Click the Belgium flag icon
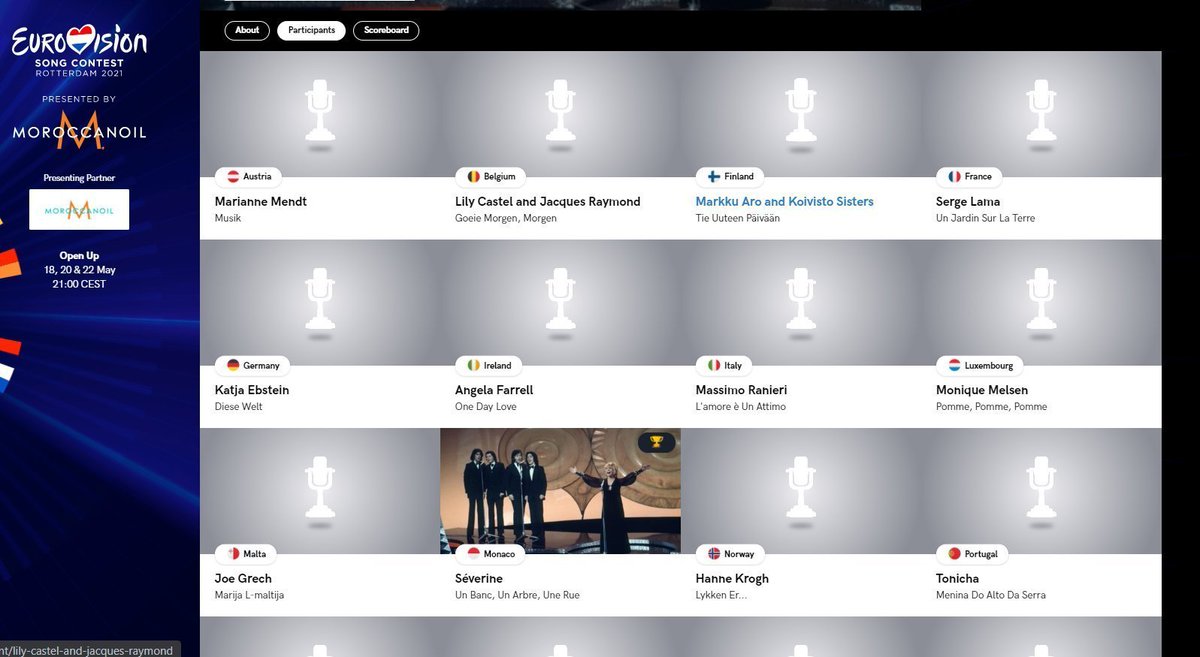Image resolution: width=1200 pixels, height=657 pixels. click(473, 177)
